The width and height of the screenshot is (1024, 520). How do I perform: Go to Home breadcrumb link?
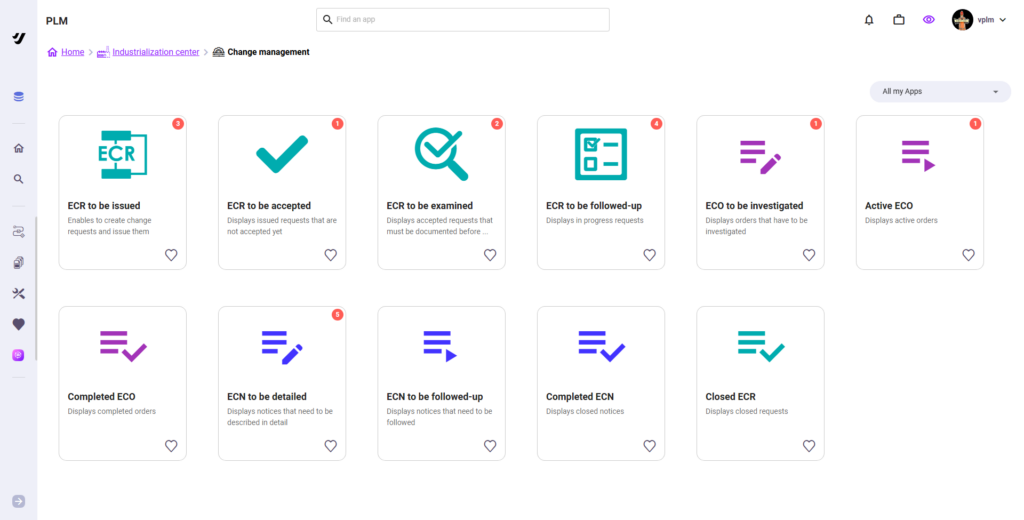pyautogui.click(x=72, y=52)
